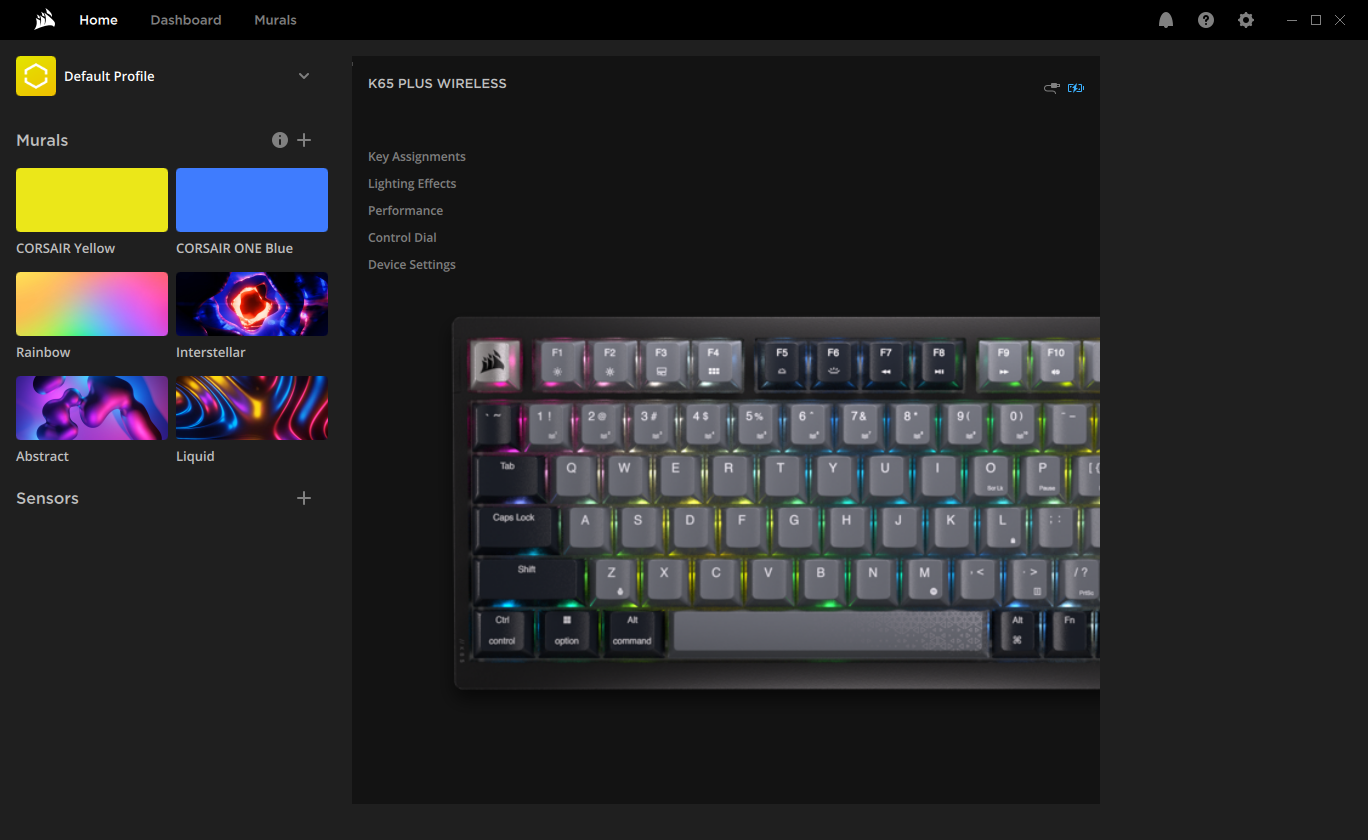Select the Rainbow mural
This screenshot has width=1368, height=840.
tap(92, 304)
